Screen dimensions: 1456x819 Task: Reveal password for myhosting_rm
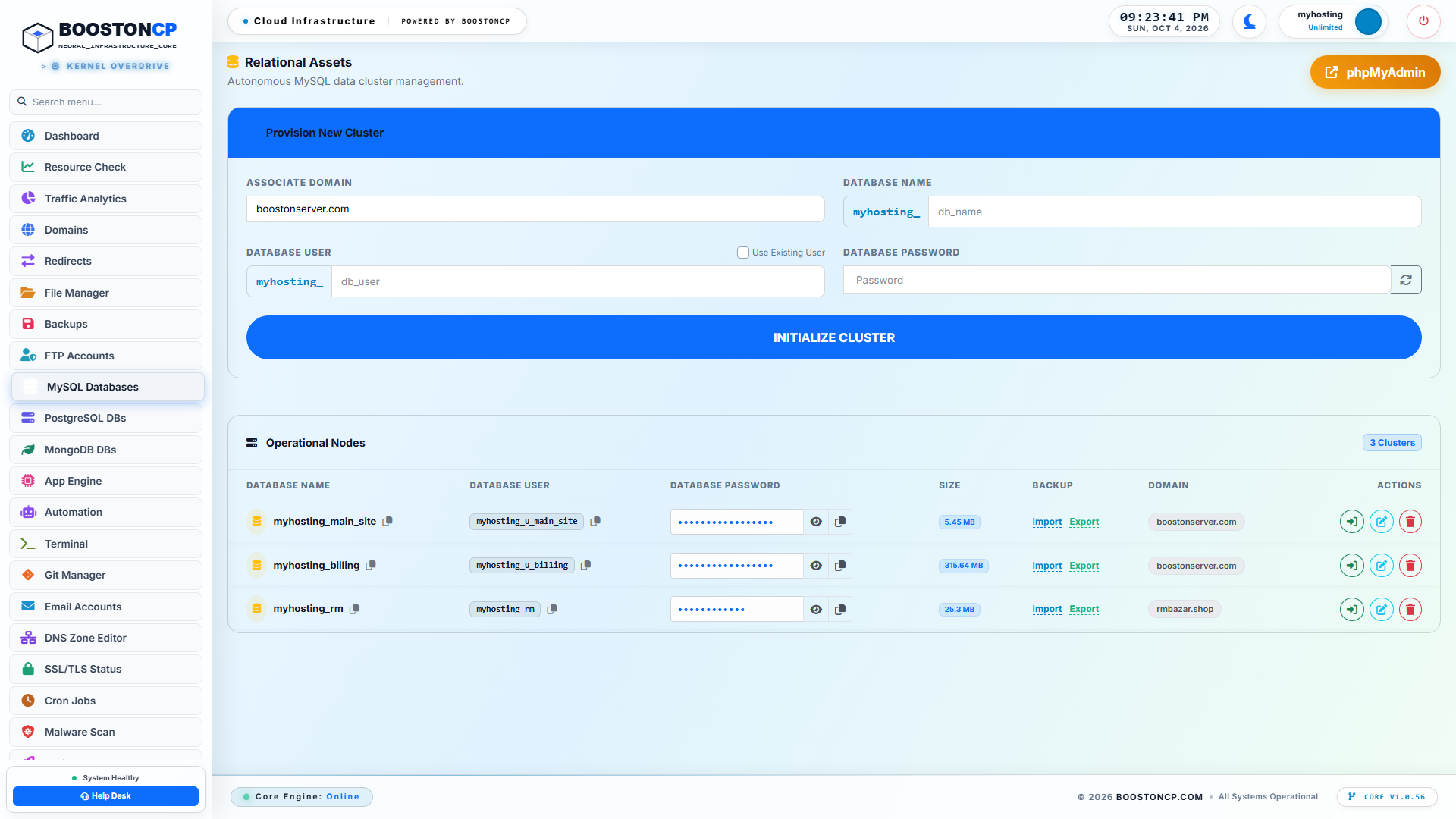click(x=816, y=610)
